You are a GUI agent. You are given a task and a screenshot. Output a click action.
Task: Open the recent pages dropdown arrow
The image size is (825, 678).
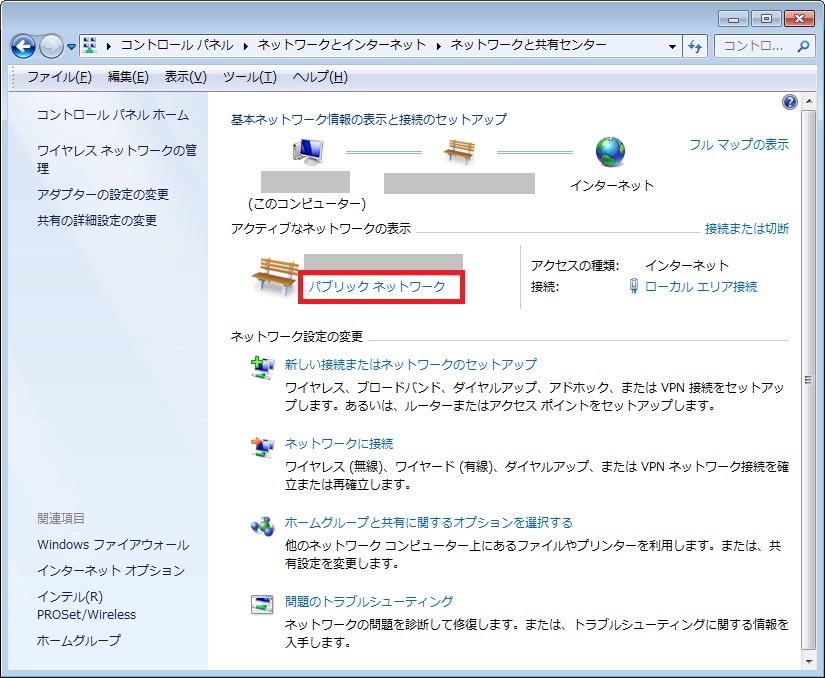[x=72, y=46]
